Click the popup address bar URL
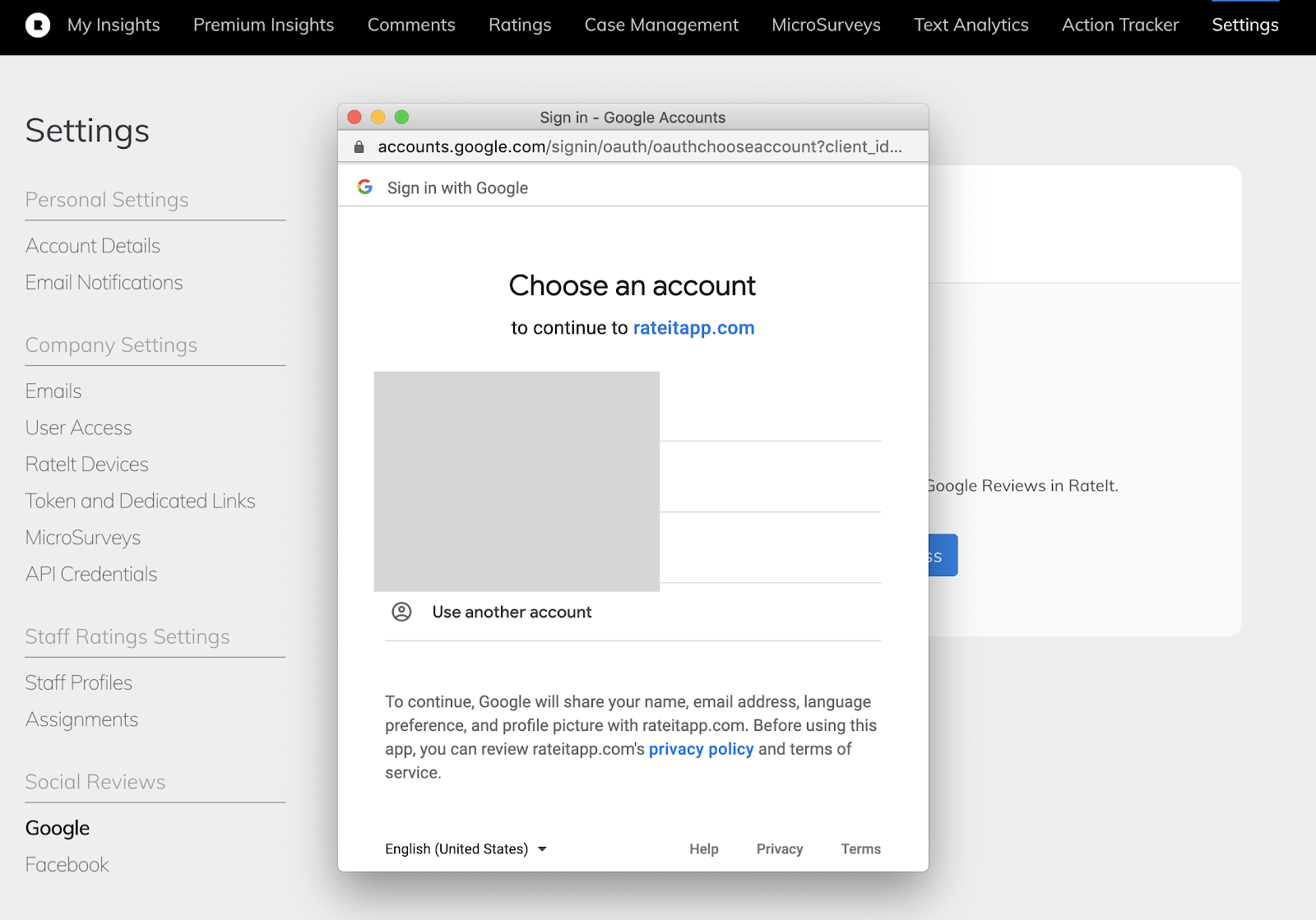Screen dimensions: 1316x920 640,147
